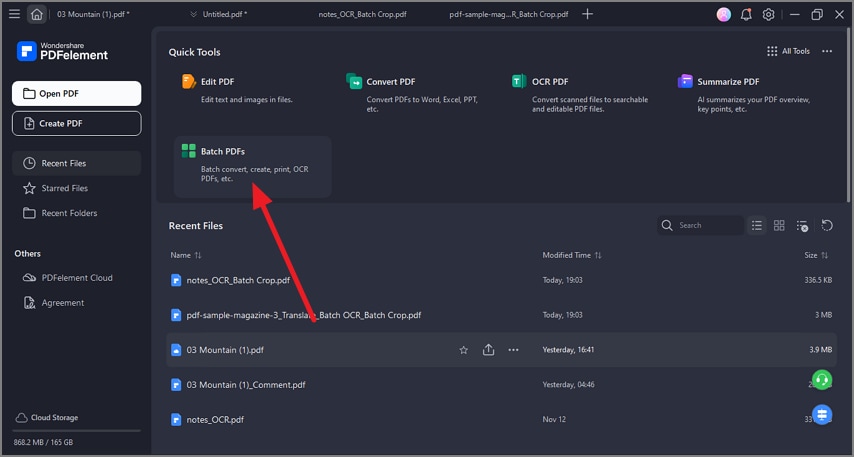The height and width of the screenshot is (457, 854).
Task: Refresh the recent files list
Action: tap(827, 226)
